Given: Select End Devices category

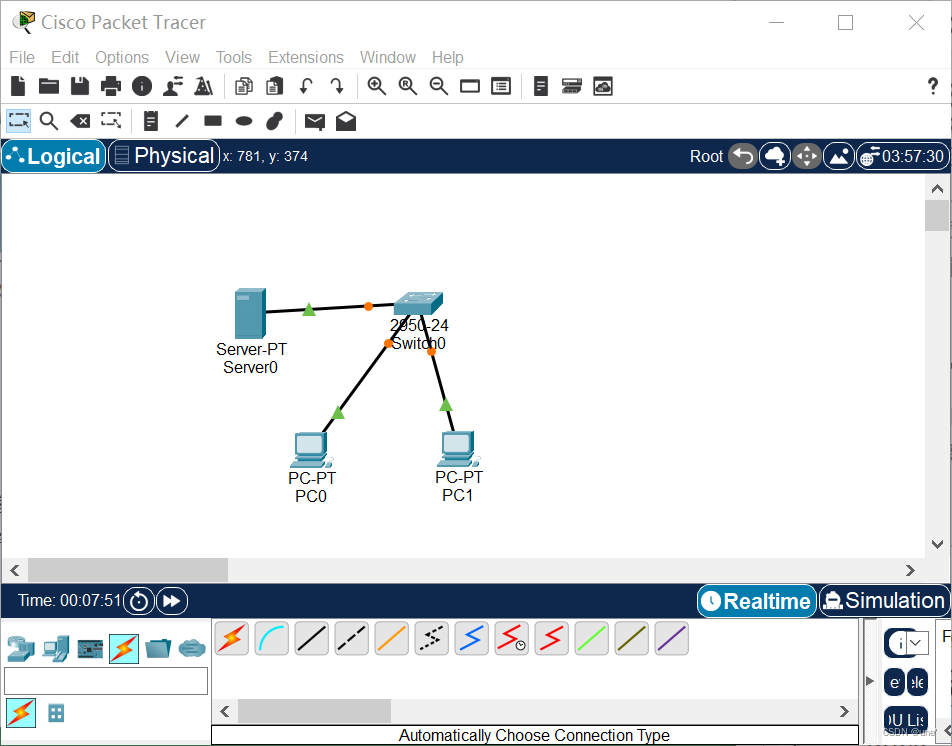Looking at the screenshot, I should pyautogui.click(x=55, y=649).
